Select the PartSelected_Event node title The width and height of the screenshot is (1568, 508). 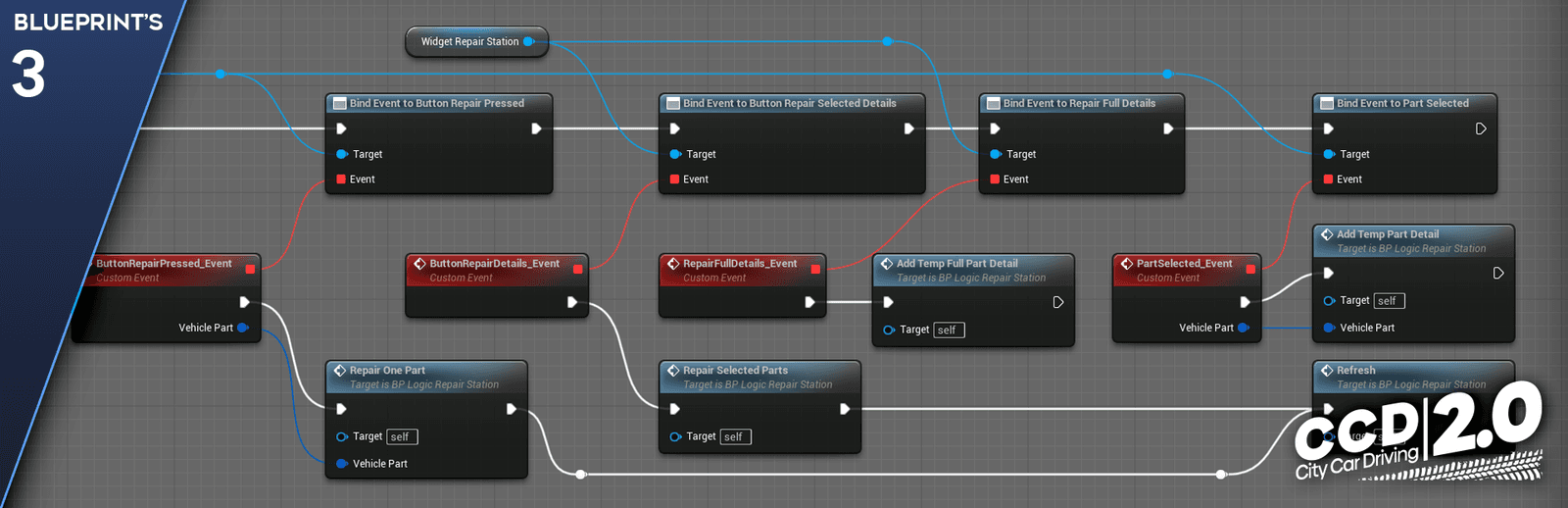pyautogui.click(x=1184, y=263)
